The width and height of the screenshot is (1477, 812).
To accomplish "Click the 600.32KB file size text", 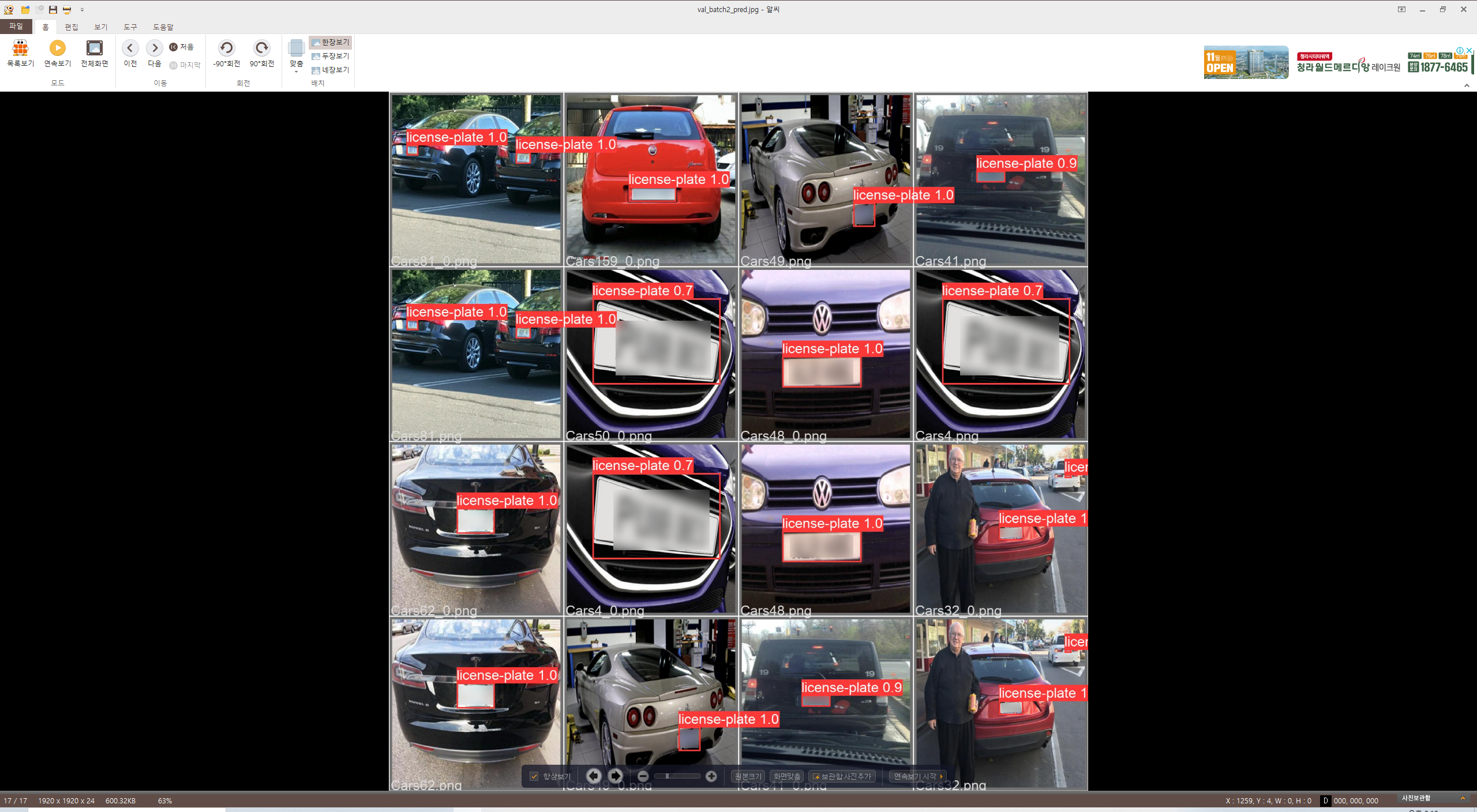I will pos(121,801).
